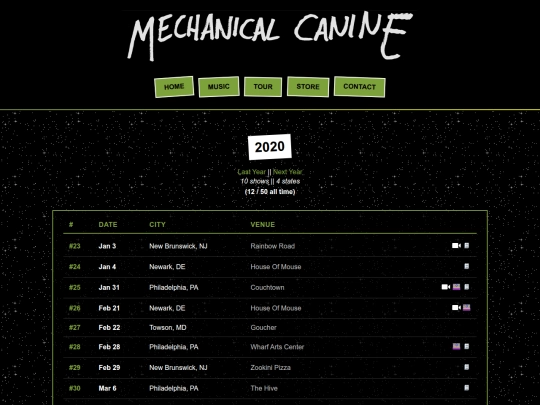540x405 pixels.
Task: Click show number #27
Action: pos(74,328)
